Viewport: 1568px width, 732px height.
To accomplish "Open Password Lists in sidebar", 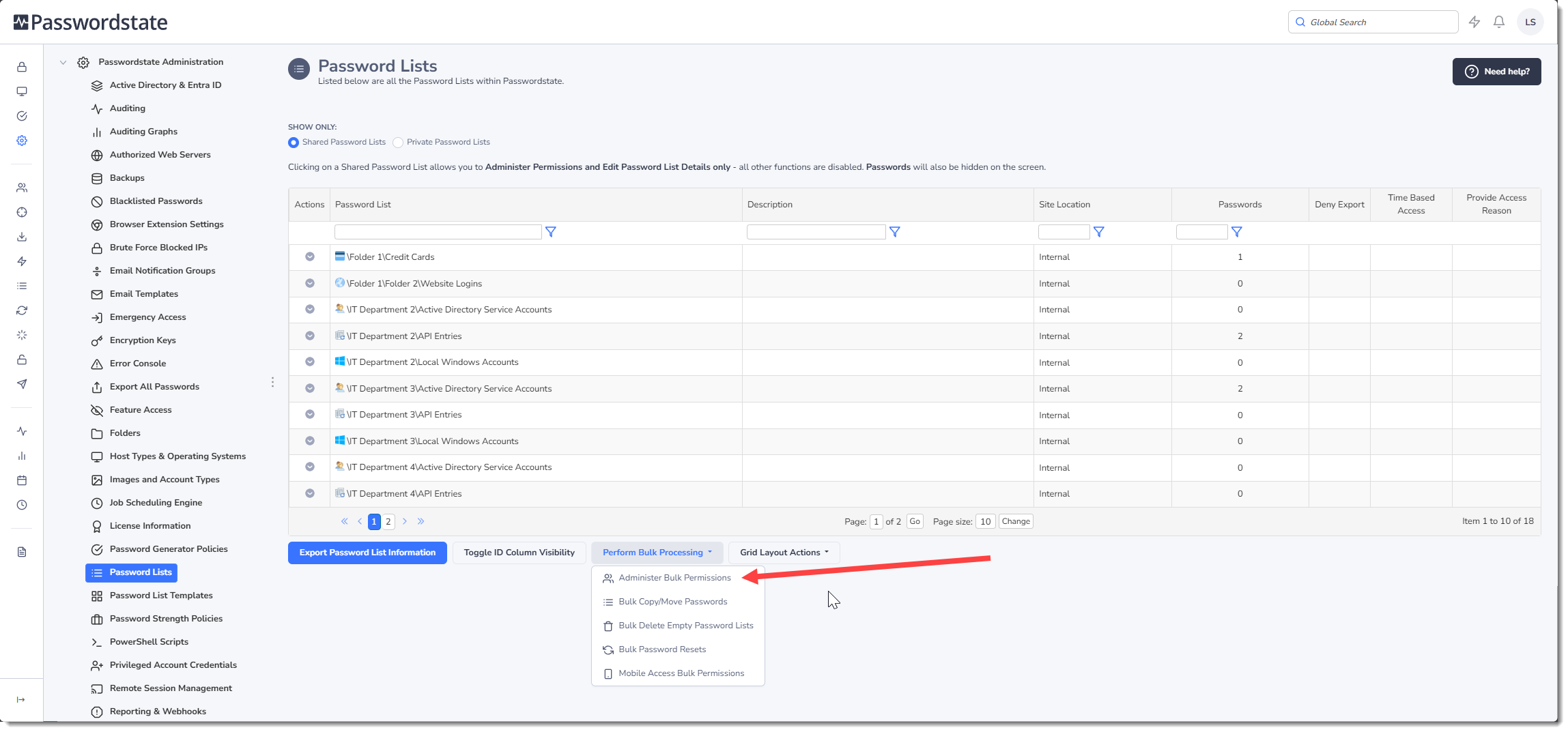I will (x=131, y=572).
